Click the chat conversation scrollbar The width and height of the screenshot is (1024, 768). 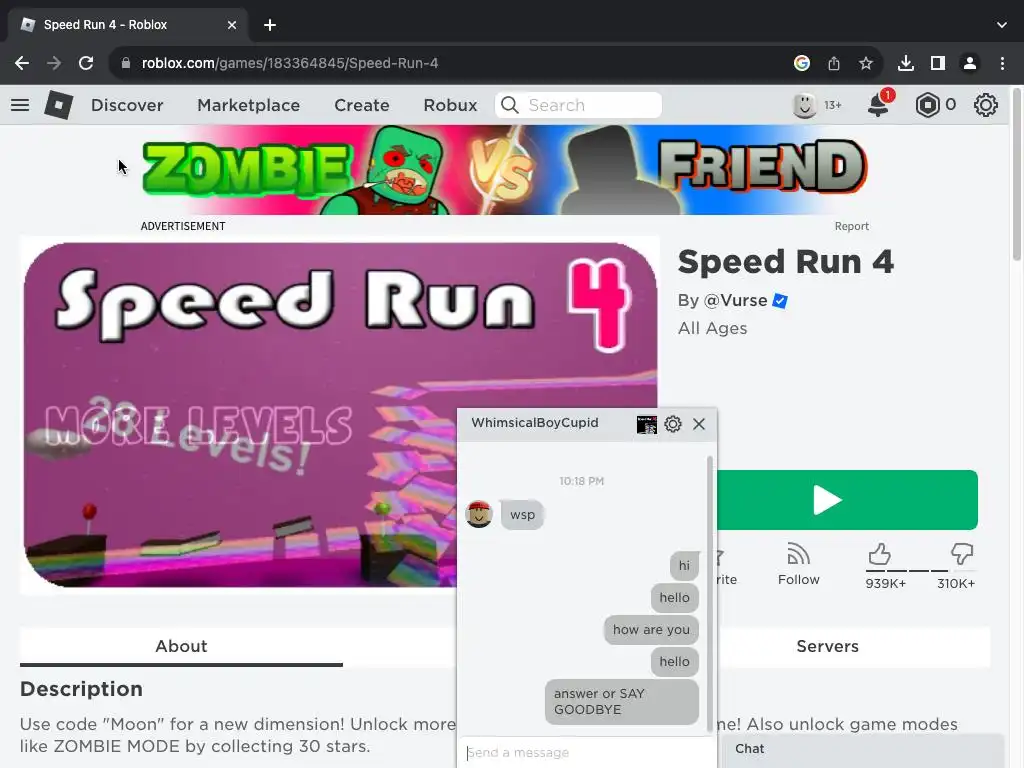coord(710,594)
